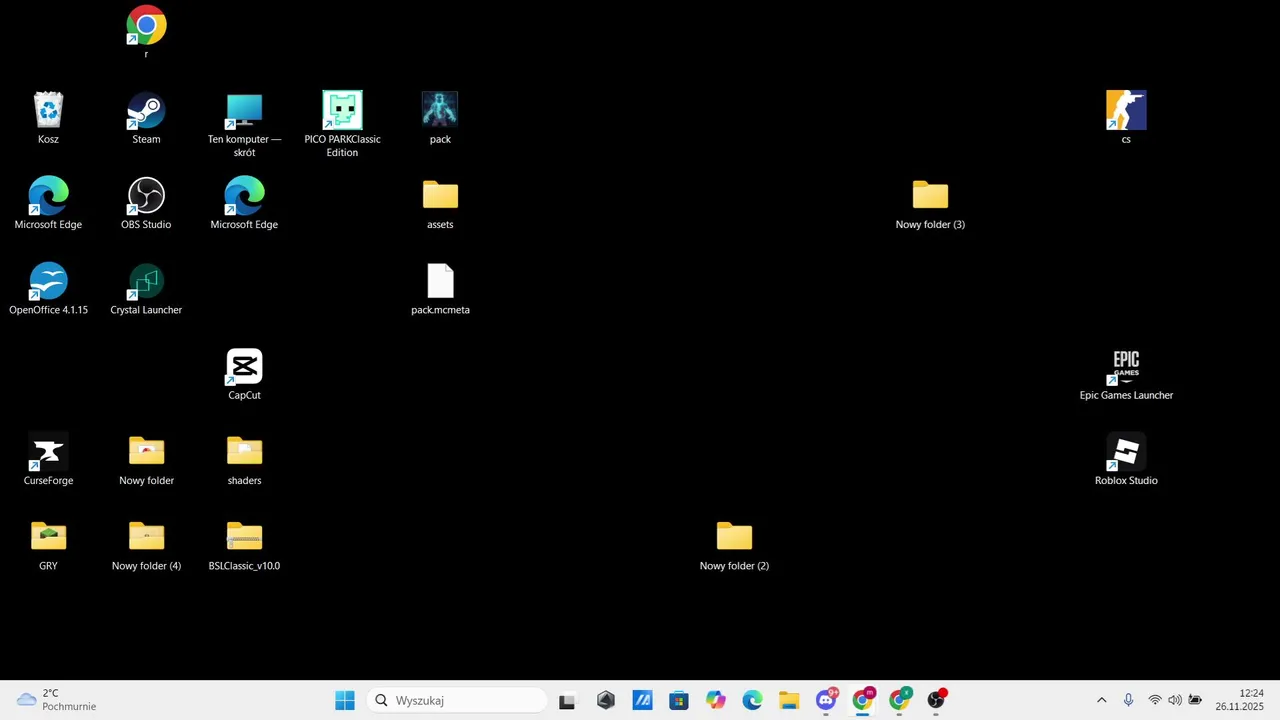Open Task View from the taskbar
Viewport: 1280px width, 720px height.
coord(567,700)
